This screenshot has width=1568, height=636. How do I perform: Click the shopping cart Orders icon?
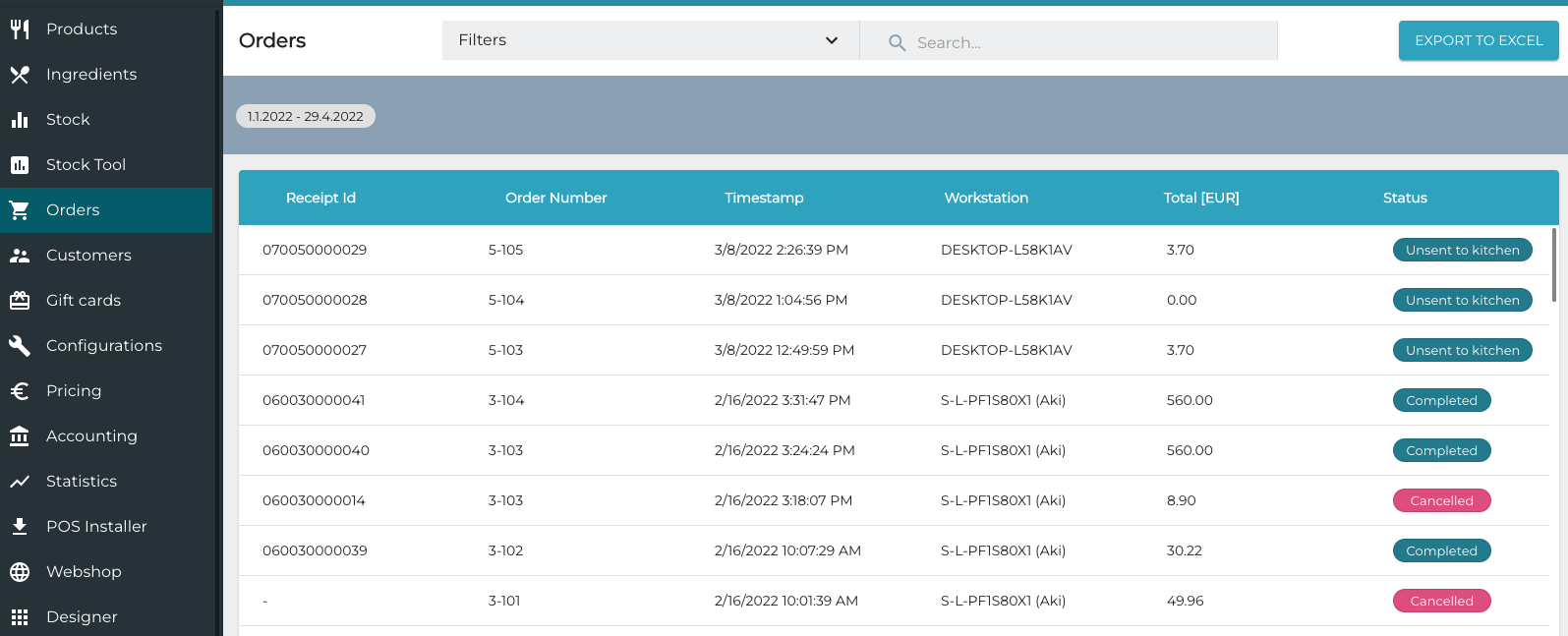click(x=20, y=210)
